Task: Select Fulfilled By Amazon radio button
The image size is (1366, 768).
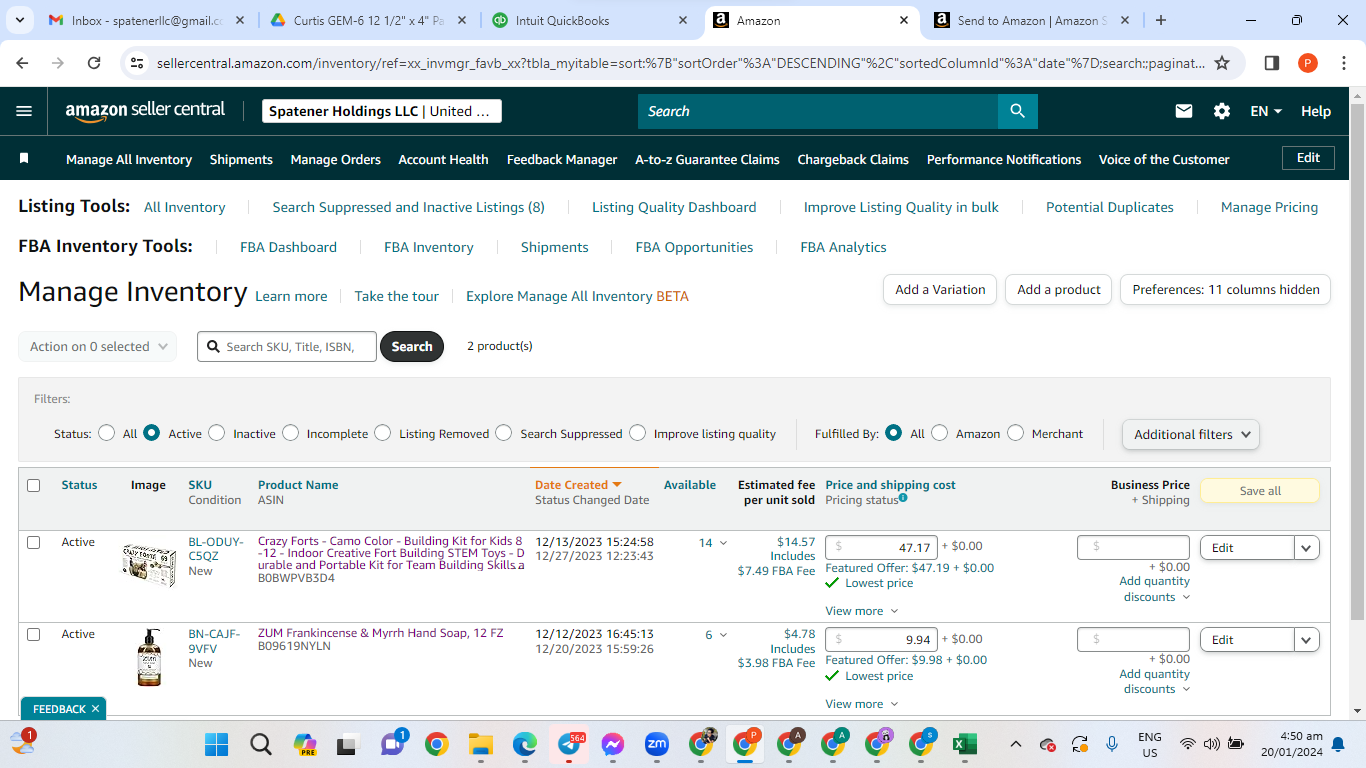Action: pos(939,433)
